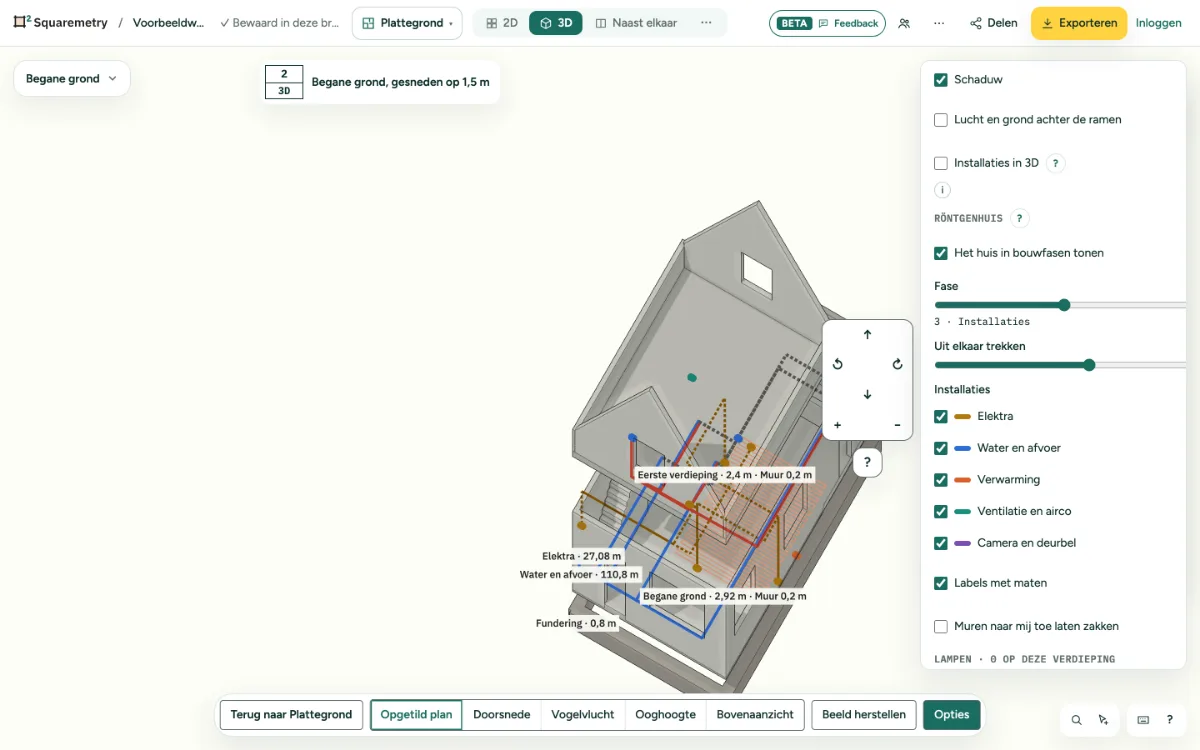The image size is (1200, 750).
Task: Click the 'Water en afvoer · 110,8 m' label
Action: pos(579,575)
